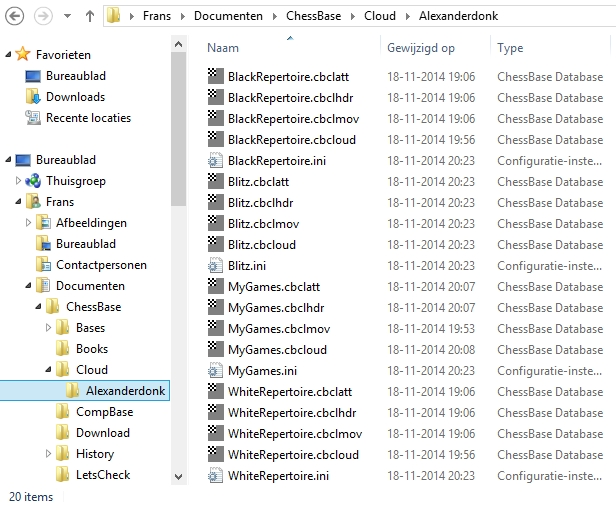Open Recente locaties
This screenshot has width=616, height=506.
pos(88,118)
